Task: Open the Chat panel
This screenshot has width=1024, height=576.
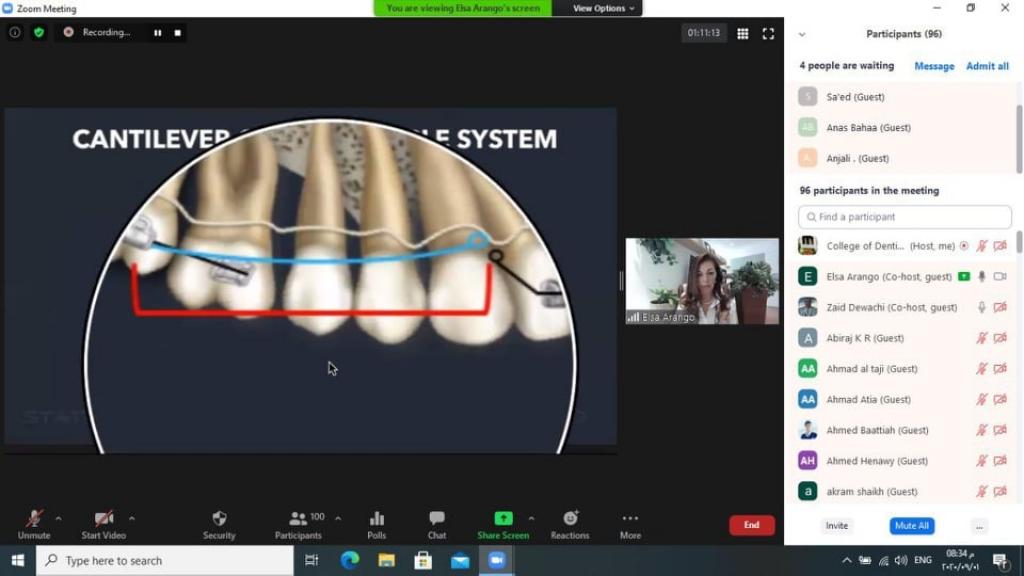Action: coord(437,524)
